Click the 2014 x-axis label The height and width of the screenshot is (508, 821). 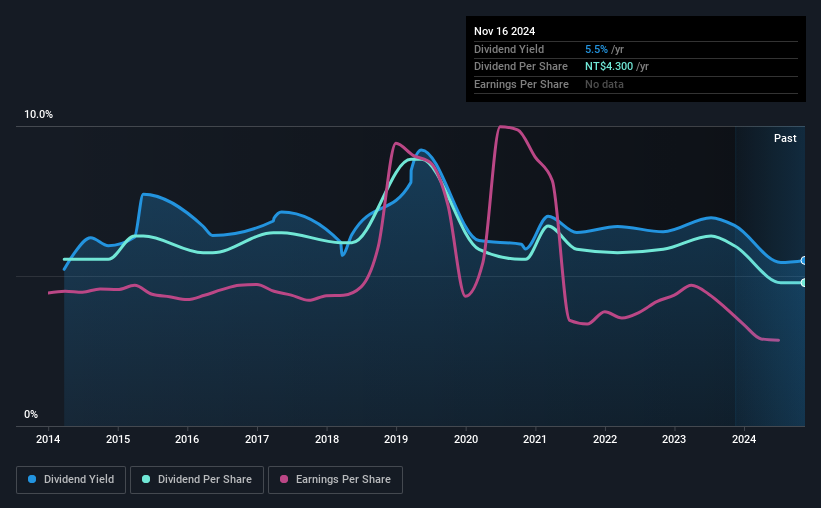[x=48, y=439]
